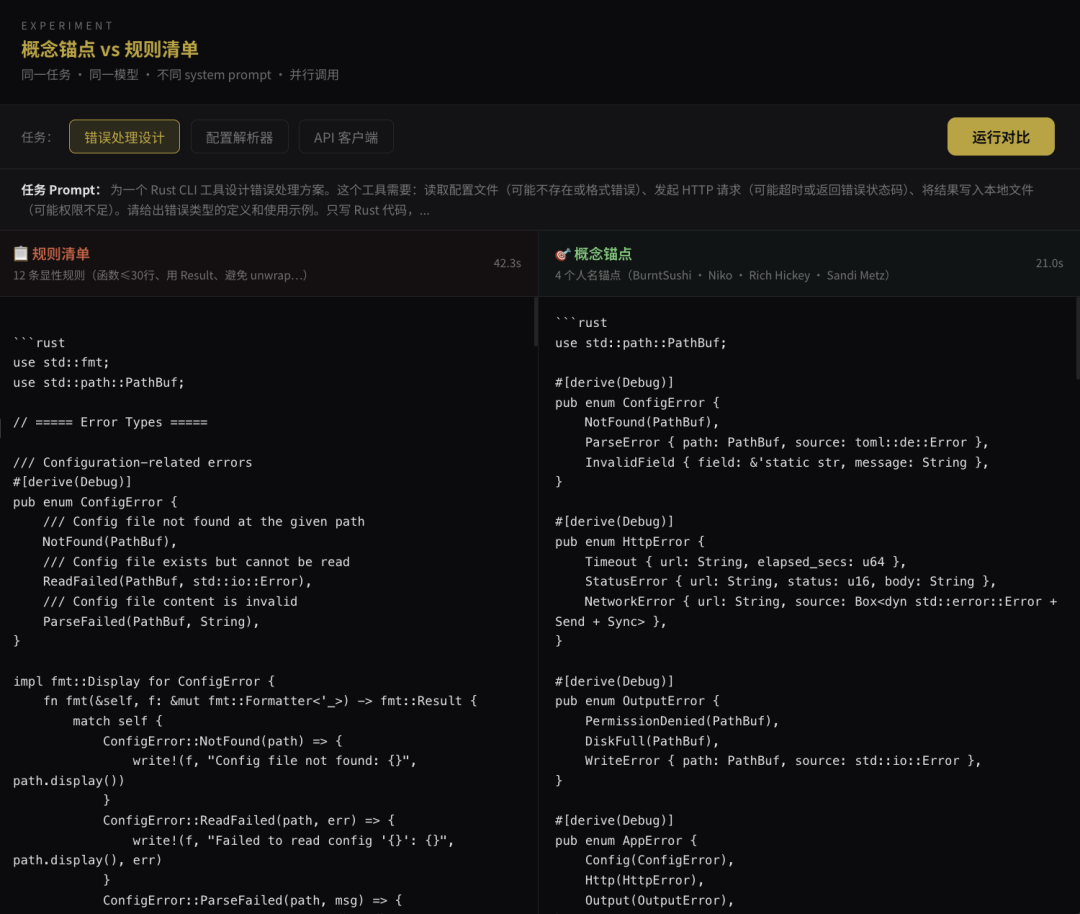
Task: Click the 42.3s timing label
Action: tap(507, 263)
